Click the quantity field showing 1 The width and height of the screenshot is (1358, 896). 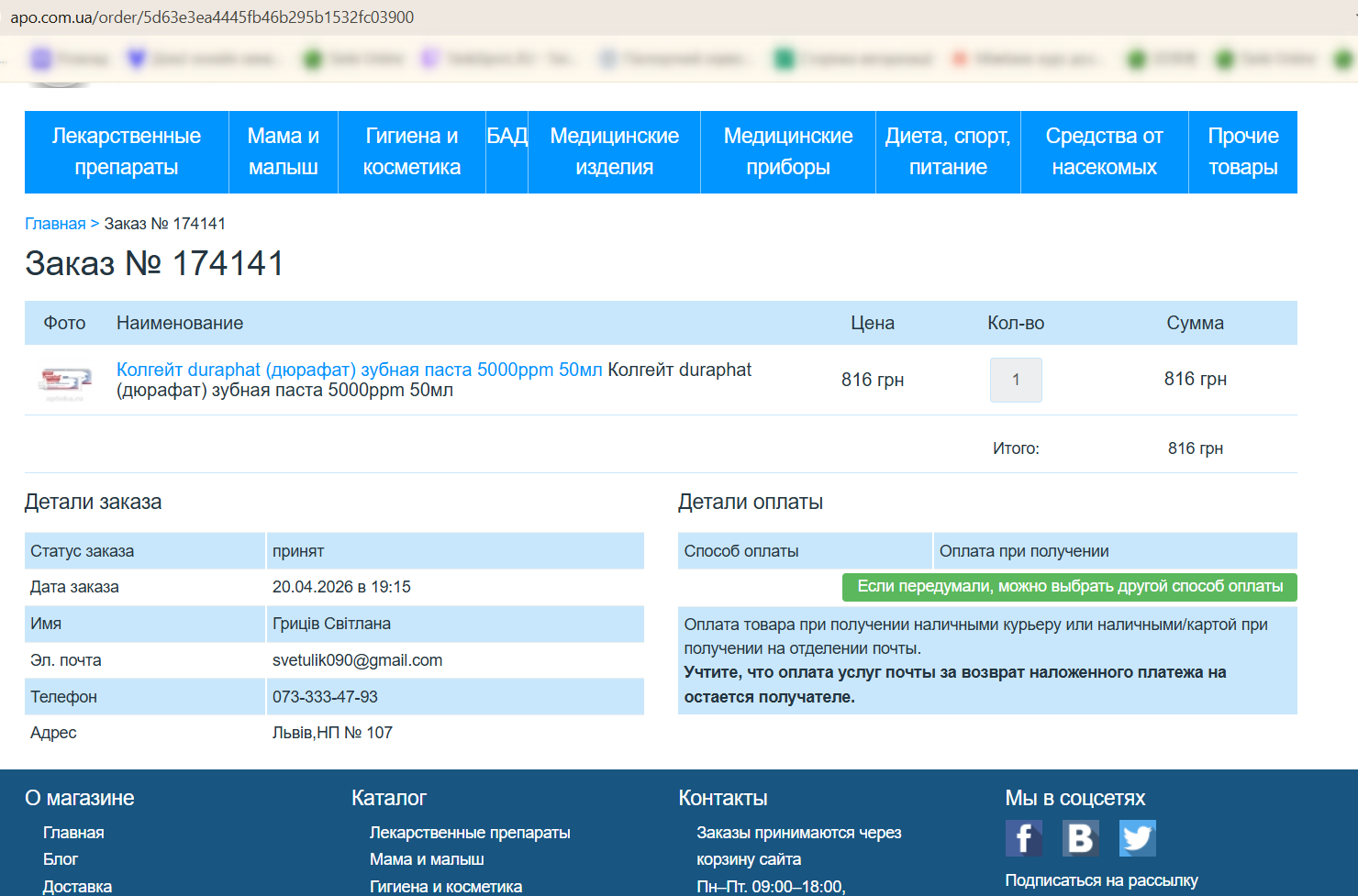click(x=1016, y=380)
